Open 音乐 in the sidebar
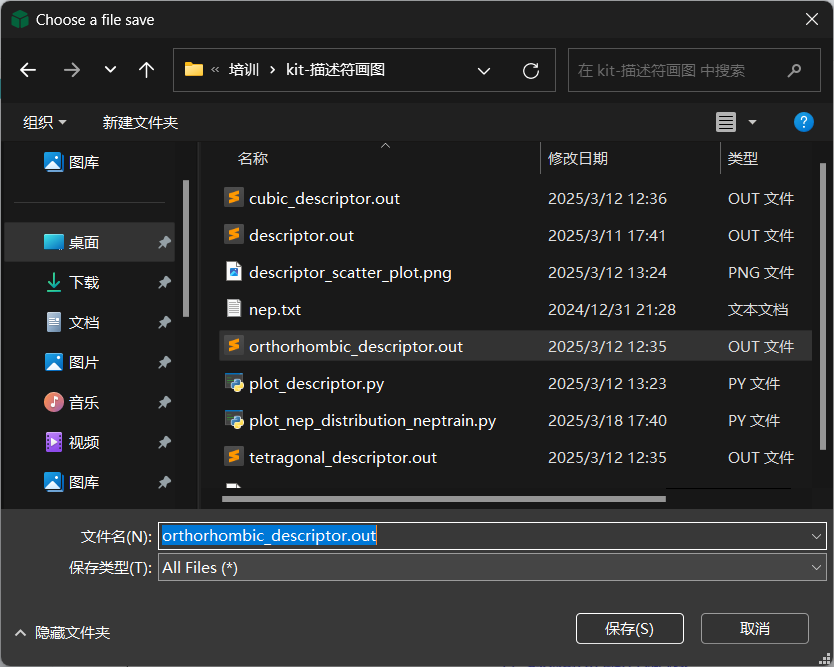This screenshot has width=834, height=667. [72, 402]
